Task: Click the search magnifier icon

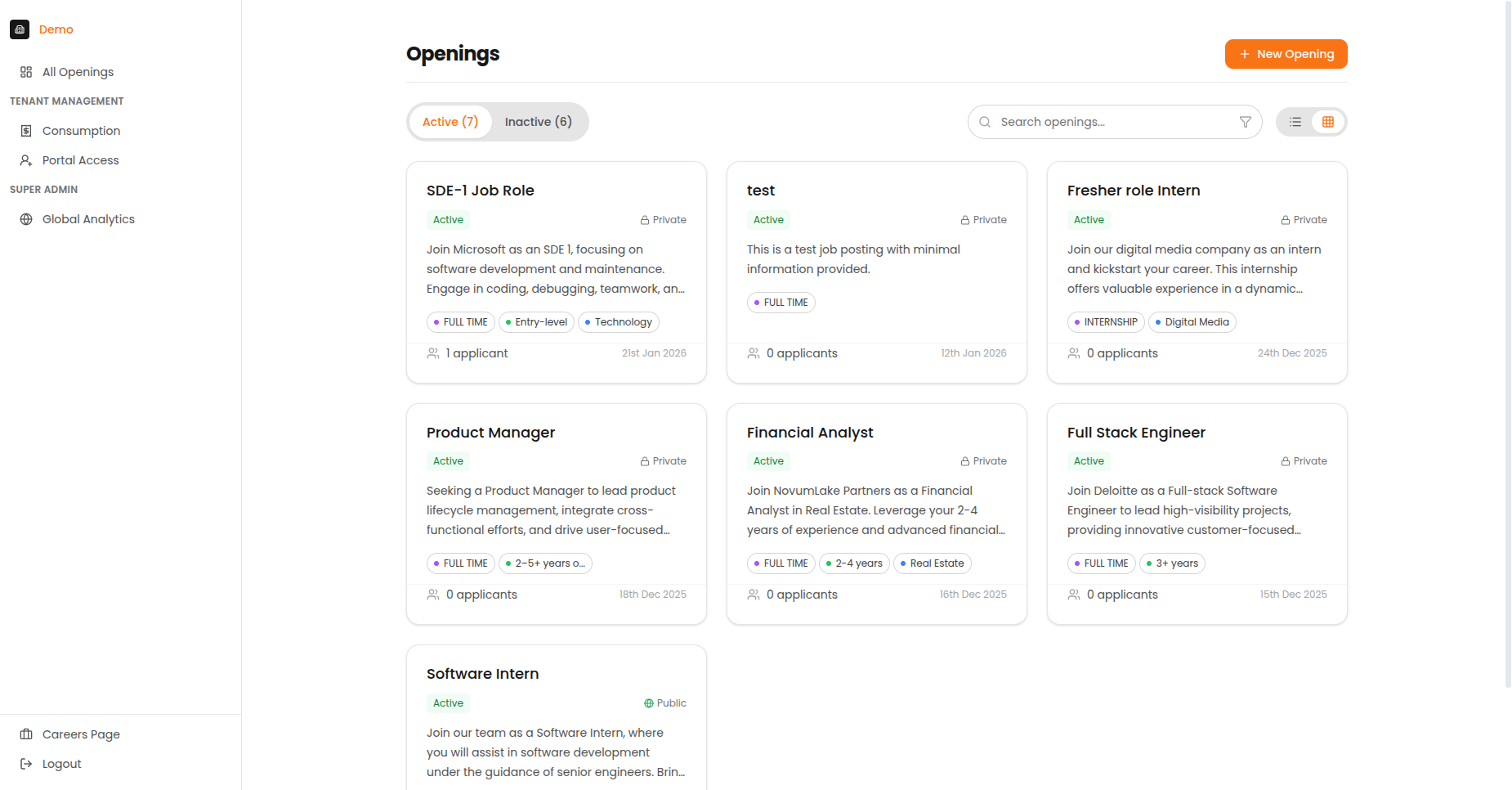Action: [x=985, y=121]
